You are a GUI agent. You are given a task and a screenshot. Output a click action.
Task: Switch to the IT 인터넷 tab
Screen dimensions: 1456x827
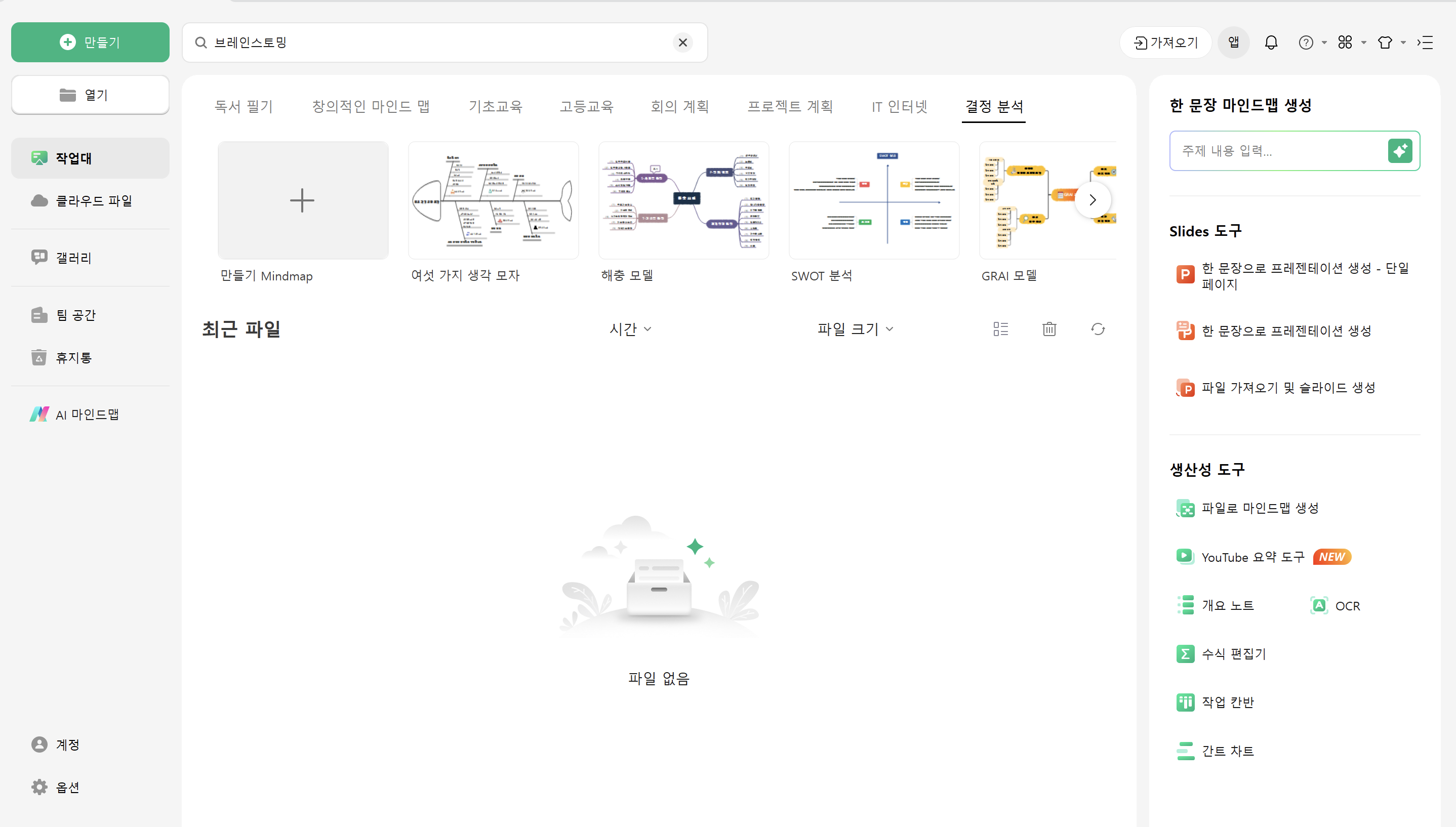[899, 106]
